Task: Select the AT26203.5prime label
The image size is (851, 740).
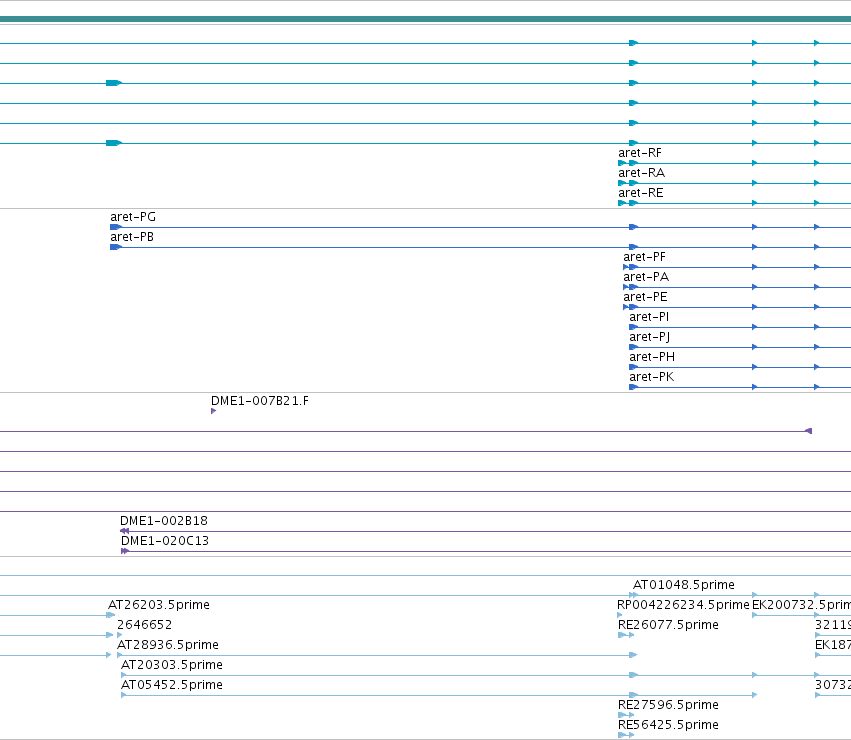Action: coord(159,605)
